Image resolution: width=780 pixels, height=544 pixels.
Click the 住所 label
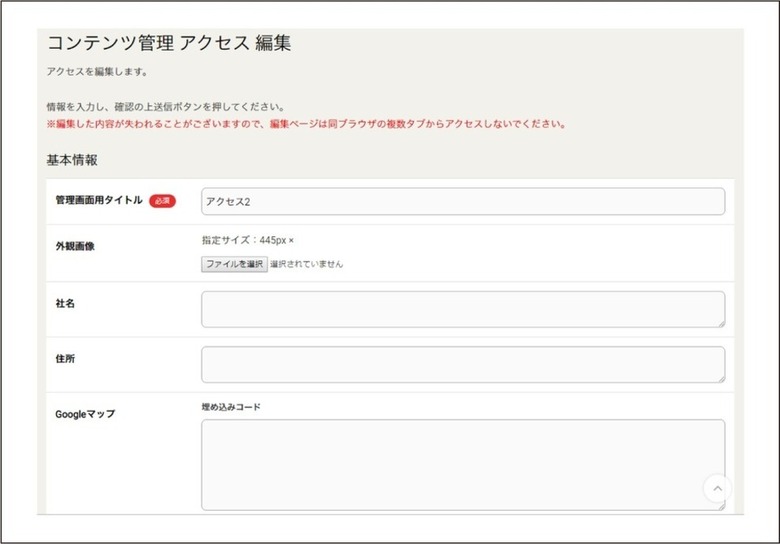point(65,359)
